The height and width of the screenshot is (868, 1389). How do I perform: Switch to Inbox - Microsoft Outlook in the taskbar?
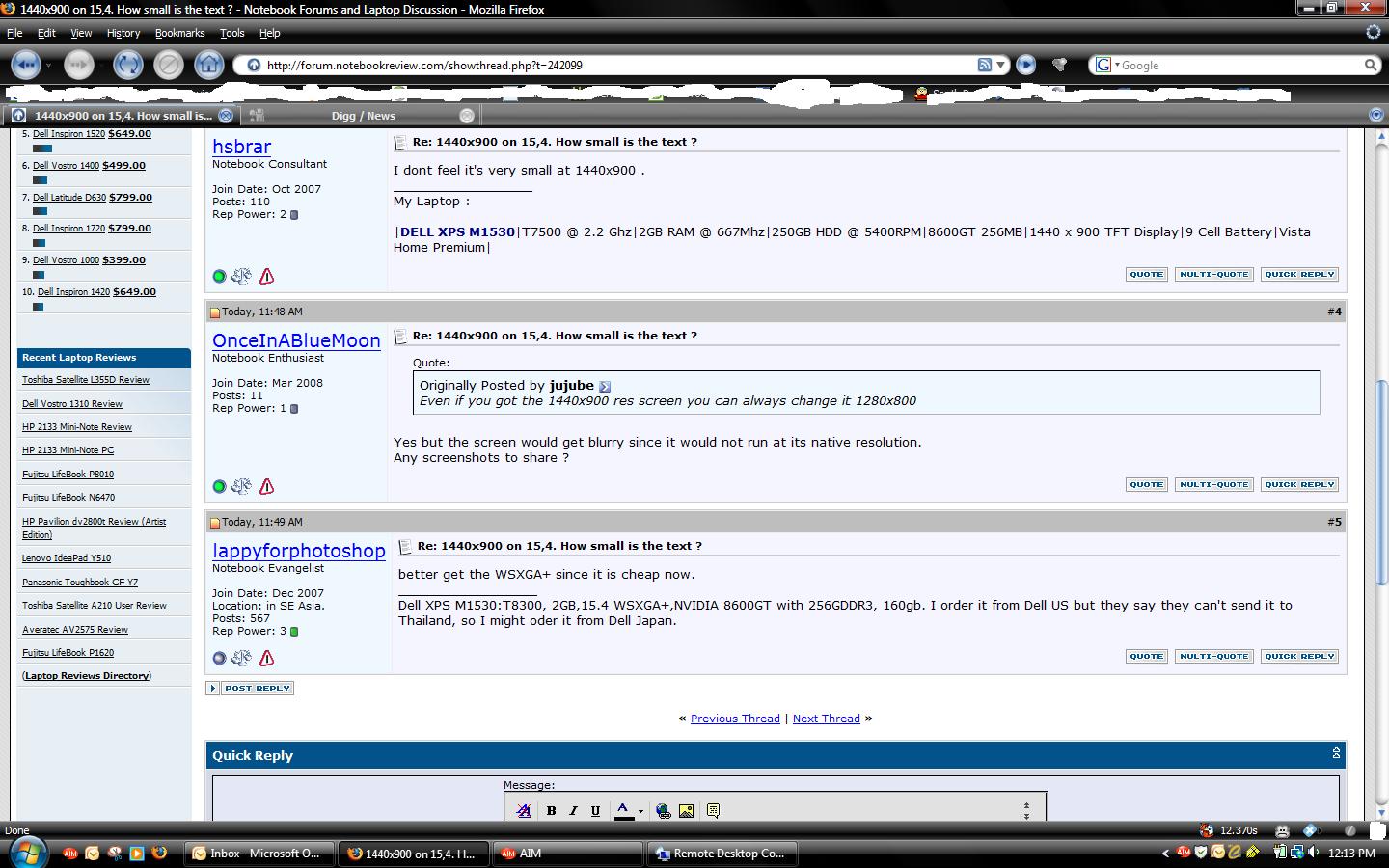click(x=260, y=854)
